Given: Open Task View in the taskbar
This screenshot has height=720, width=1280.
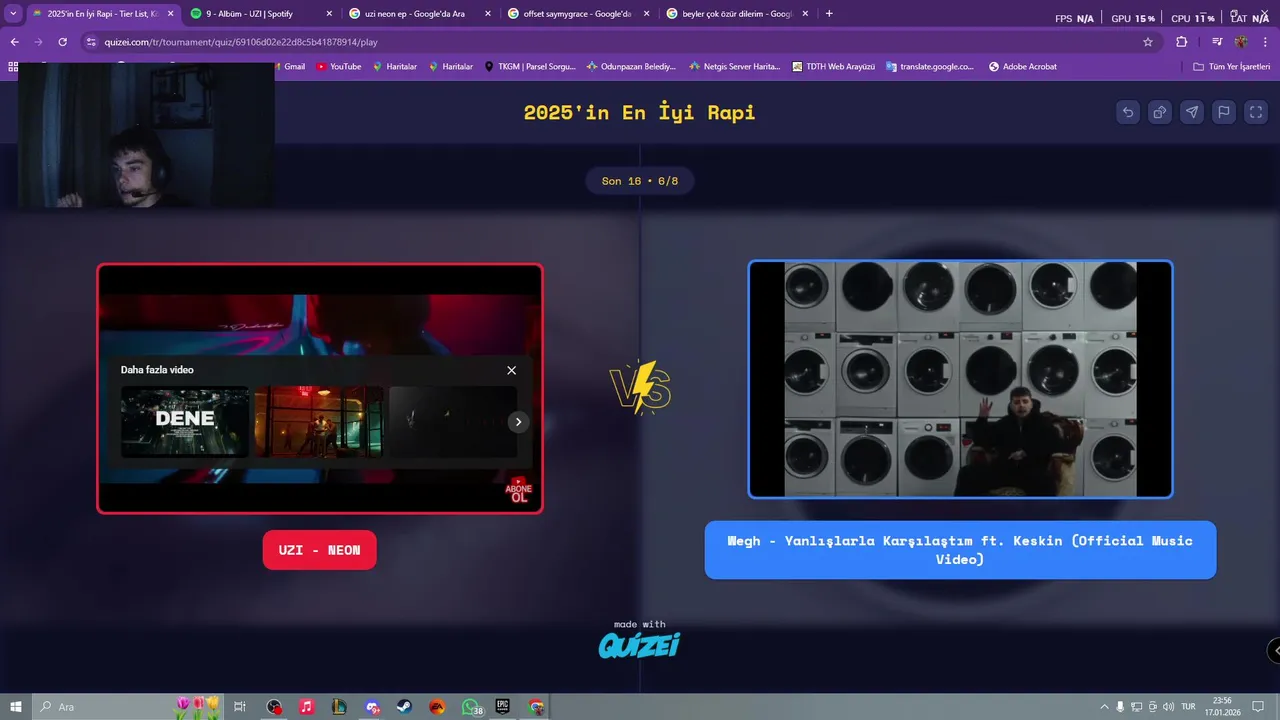Looking at the screenshot, I should [240, 707].
